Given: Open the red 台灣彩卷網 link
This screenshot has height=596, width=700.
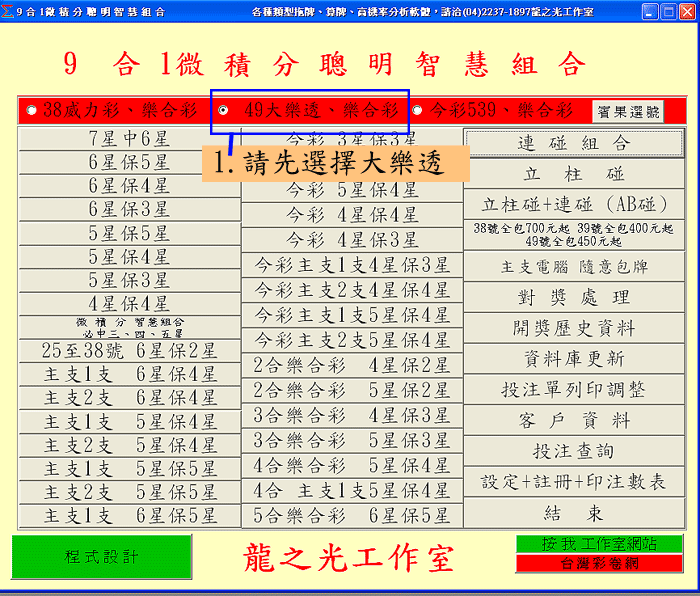Looking at the screenshot, I should coord(598,564).
